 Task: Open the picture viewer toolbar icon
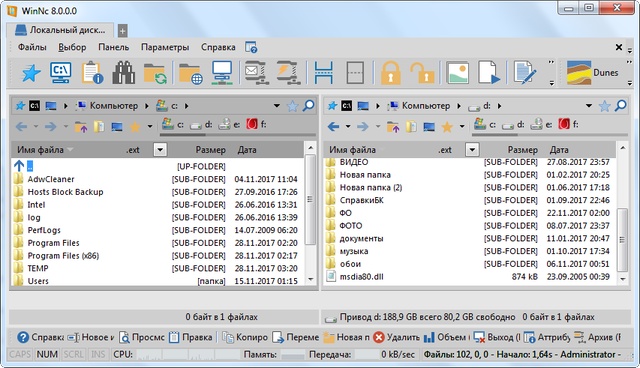click(x=457, y=73)
